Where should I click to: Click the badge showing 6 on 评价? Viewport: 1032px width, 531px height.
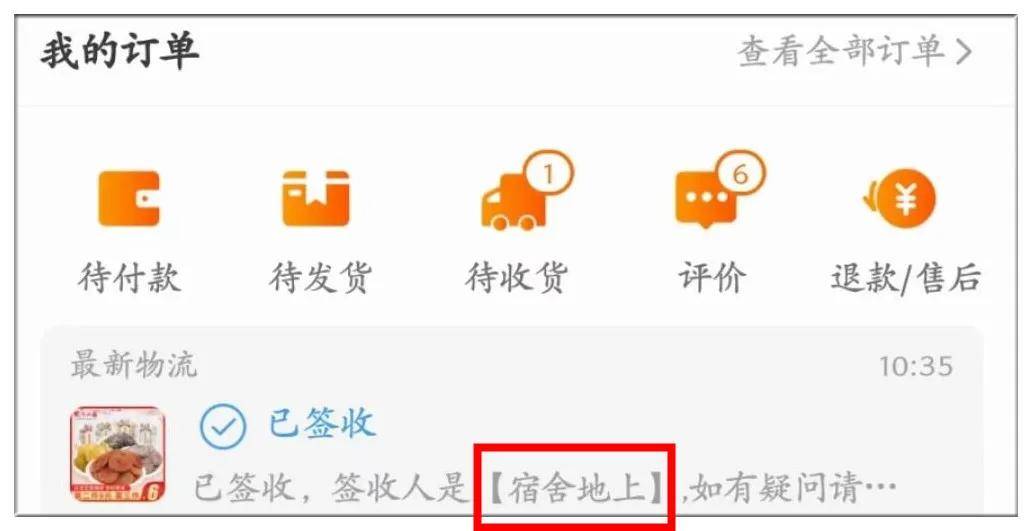740,175
